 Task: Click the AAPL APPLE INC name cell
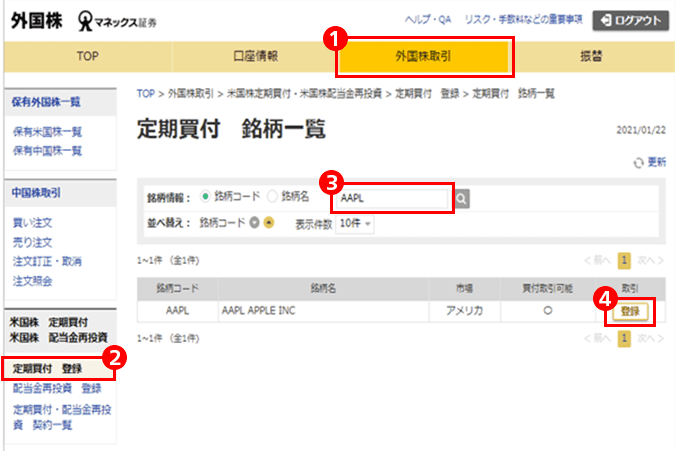[x=323, y=311]
